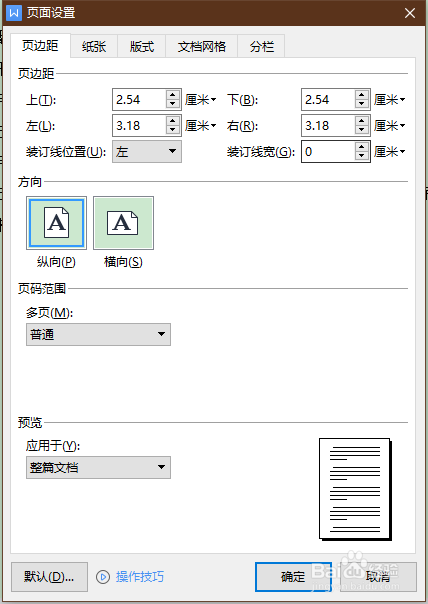428x604 pixels.
Task: Confirm settings with the 确定 button
Action: 293,577
